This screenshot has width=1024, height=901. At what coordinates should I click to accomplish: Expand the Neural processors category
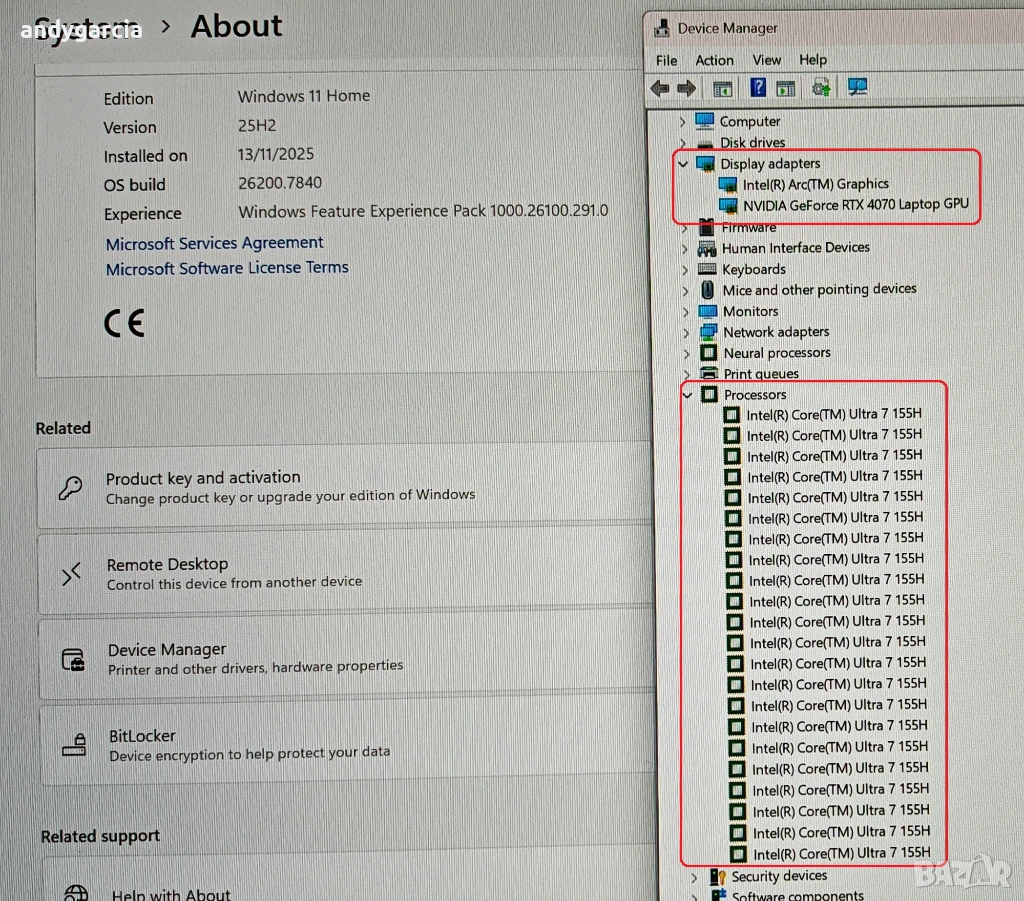[686, 353]
